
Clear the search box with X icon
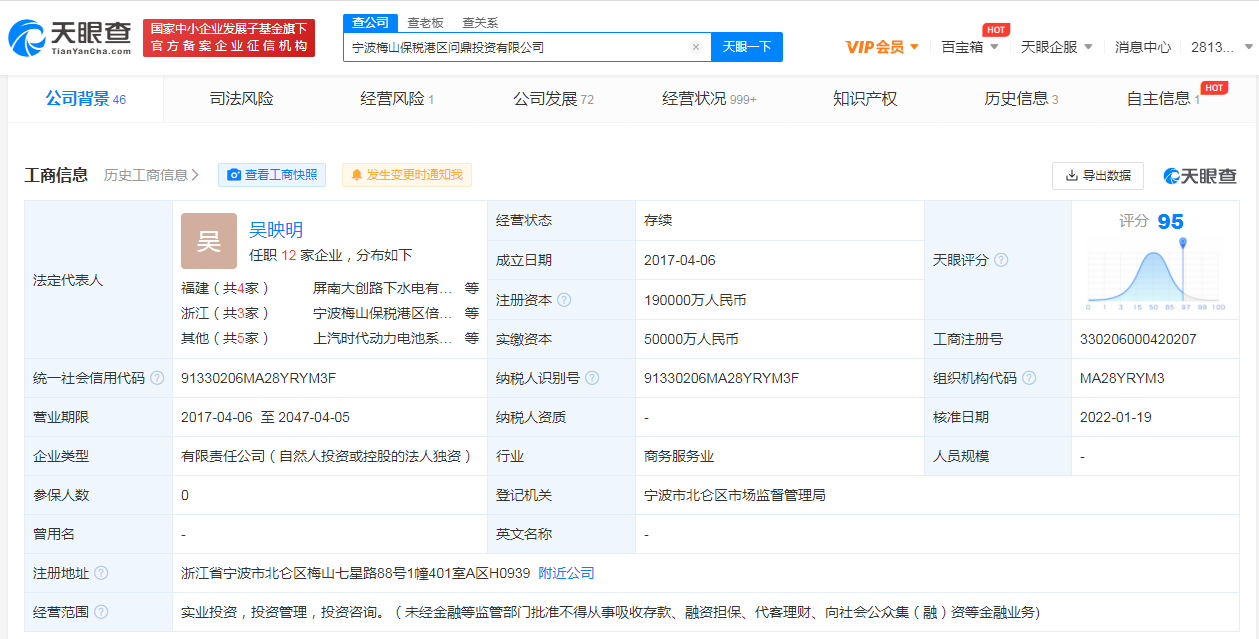pyautogui.click(x=696, y=47)
